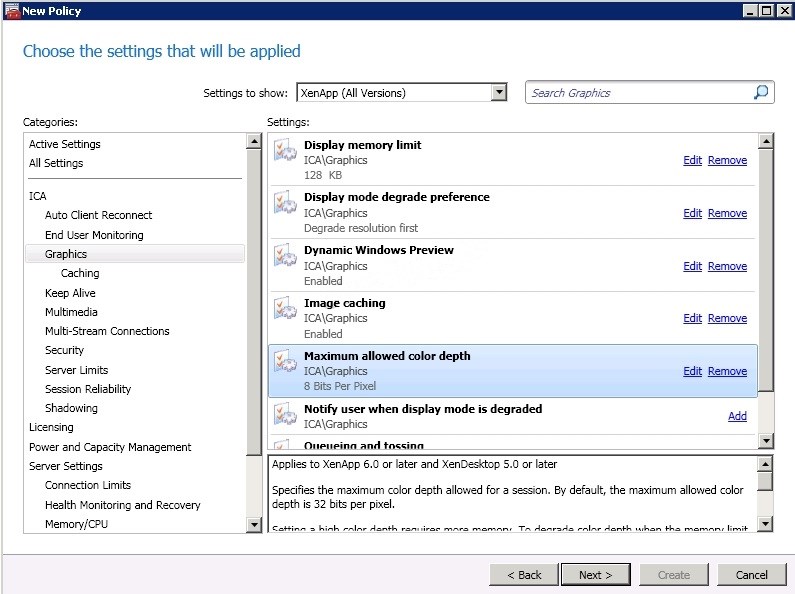This screenshot has width=795, height=594.
Task: Remove the Display memory limit setting
Action: tap(727, 160)
